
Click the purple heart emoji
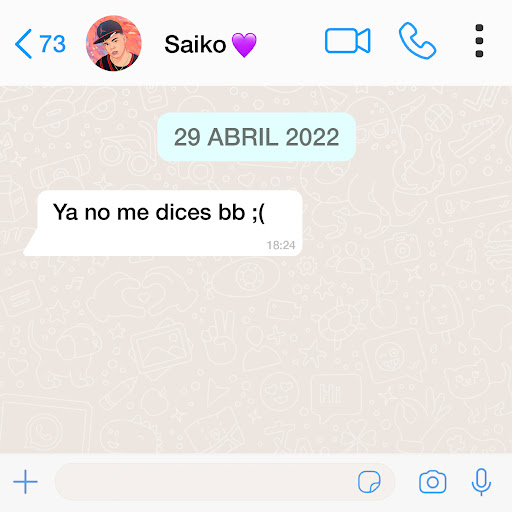coord(244,45)
